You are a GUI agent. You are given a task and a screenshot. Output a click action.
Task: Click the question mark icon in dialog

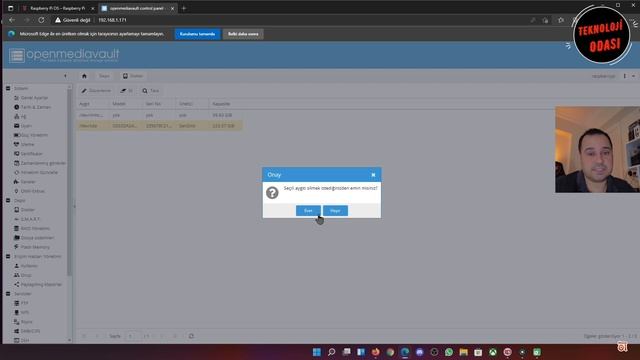click(272, 192)
